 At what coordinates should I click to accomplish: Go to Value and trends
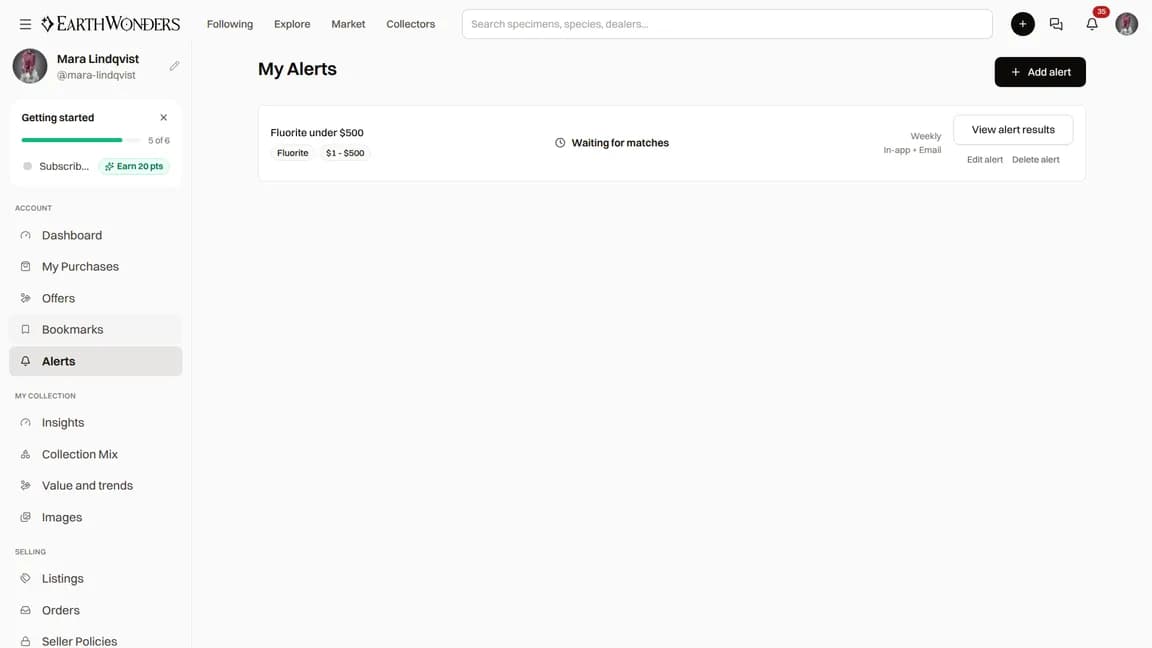96,486
